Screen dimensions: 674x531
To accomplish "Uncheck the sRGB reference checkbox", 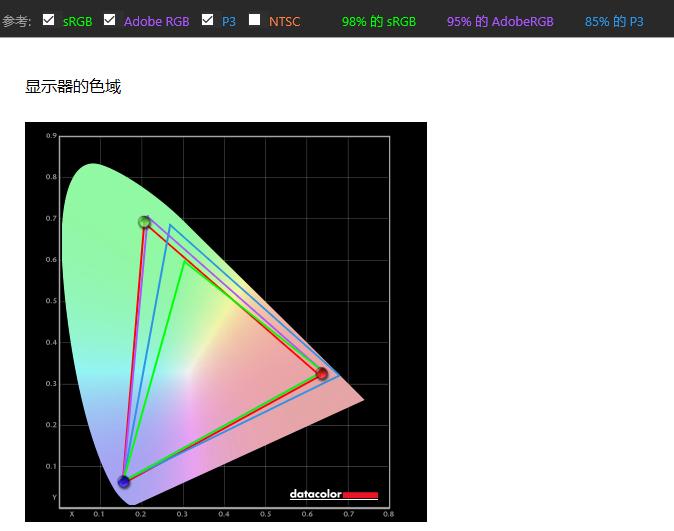I will (49, 19).
